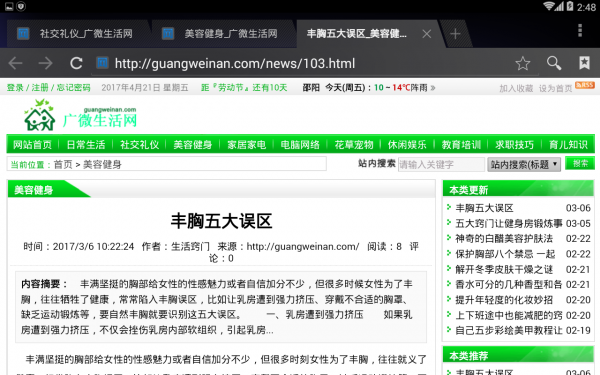The image size is (600, 375).
Task: Open 解开冬季皮肤干燥之谜 article
Action: tap(504, 269)
